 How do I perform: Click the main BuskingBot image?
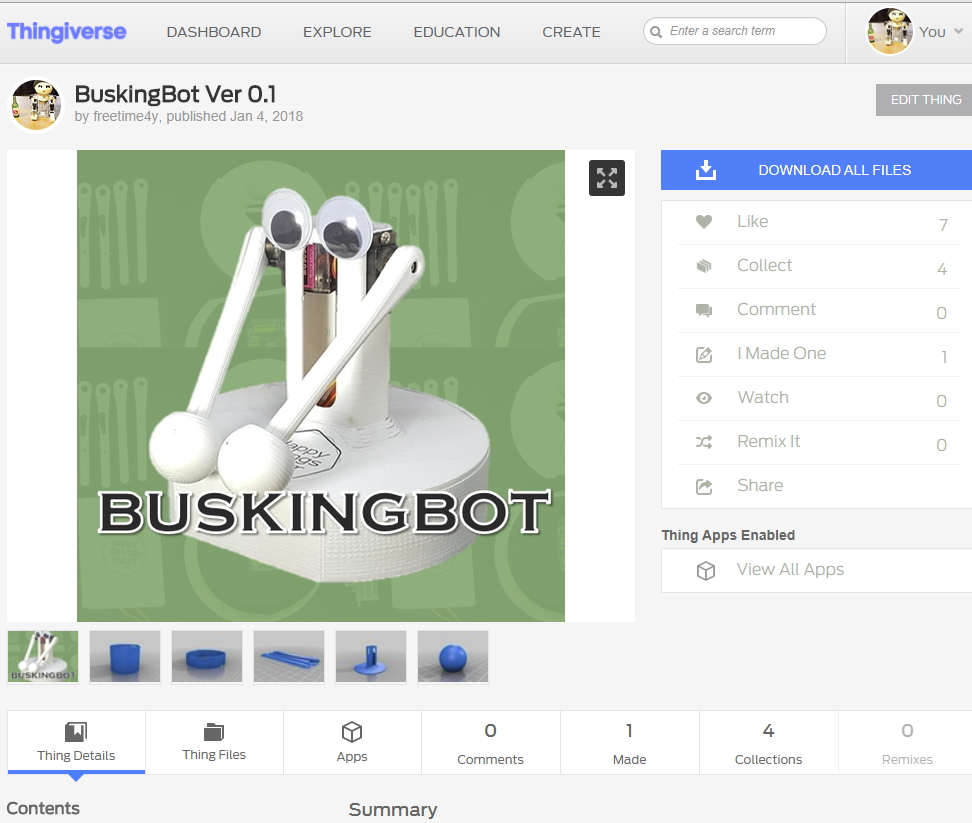coord(320,385)
